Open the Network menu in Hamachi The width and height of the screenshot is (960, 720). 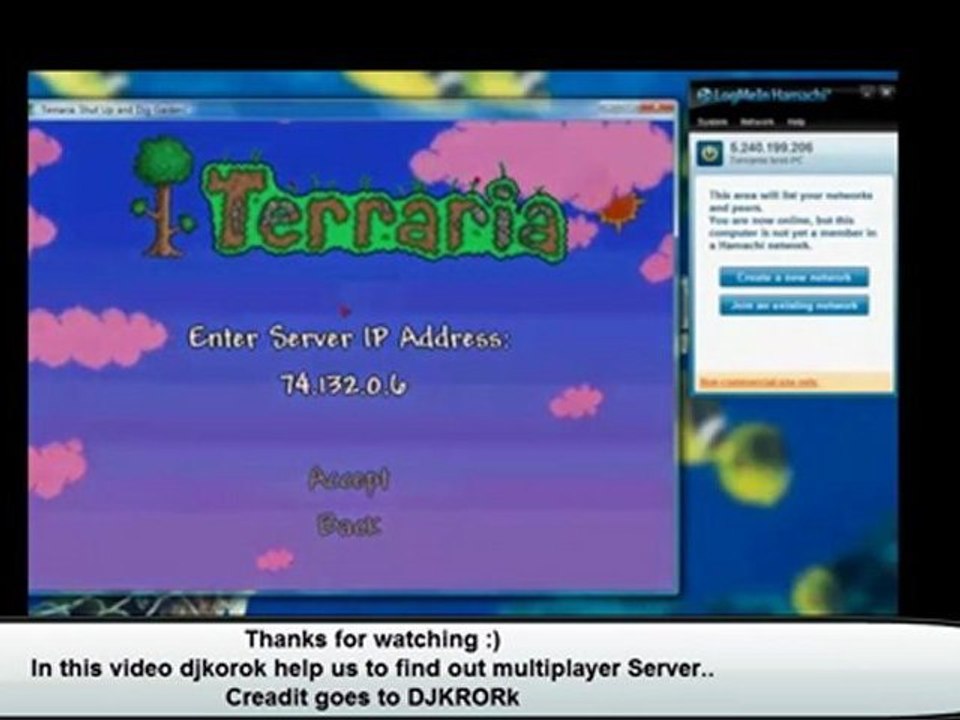pyautogui.click(x=757, y=122)
